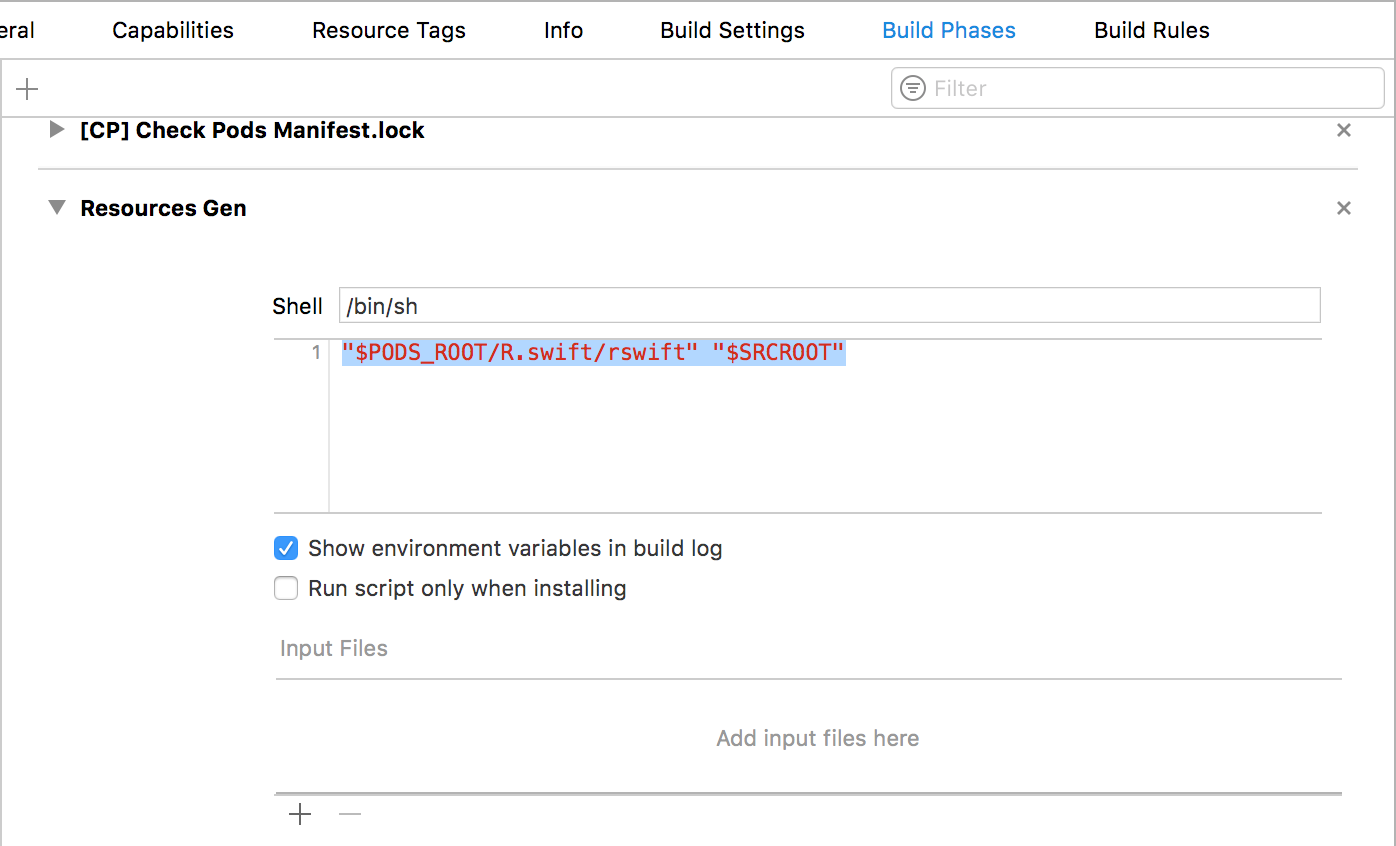The width and height of the screenshot is (1396, 846).
Task: Delete the Resources Gen build phase
Action: point(1344,208)
